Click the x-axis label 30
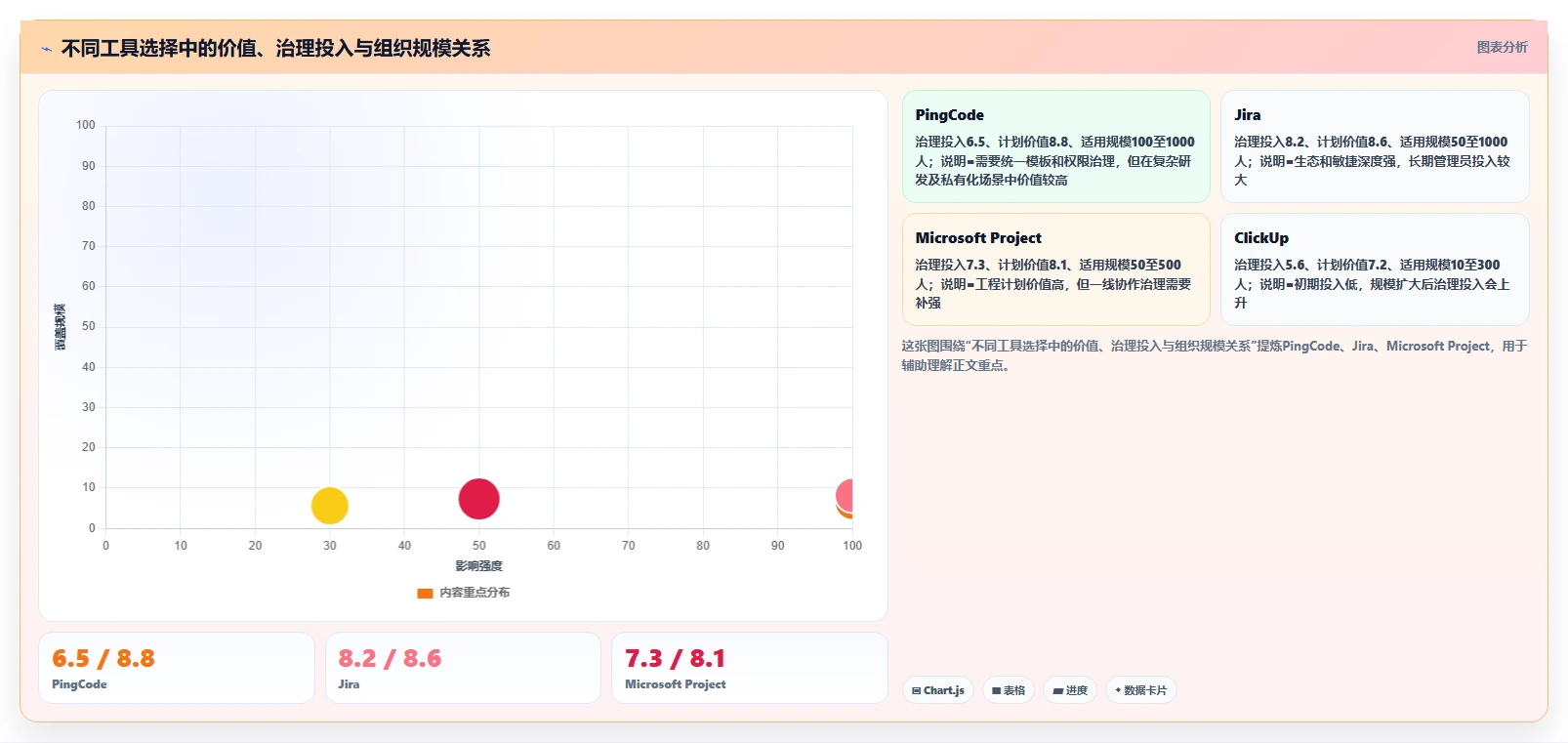The image size is (1568, 743). [x=330, y=546]
